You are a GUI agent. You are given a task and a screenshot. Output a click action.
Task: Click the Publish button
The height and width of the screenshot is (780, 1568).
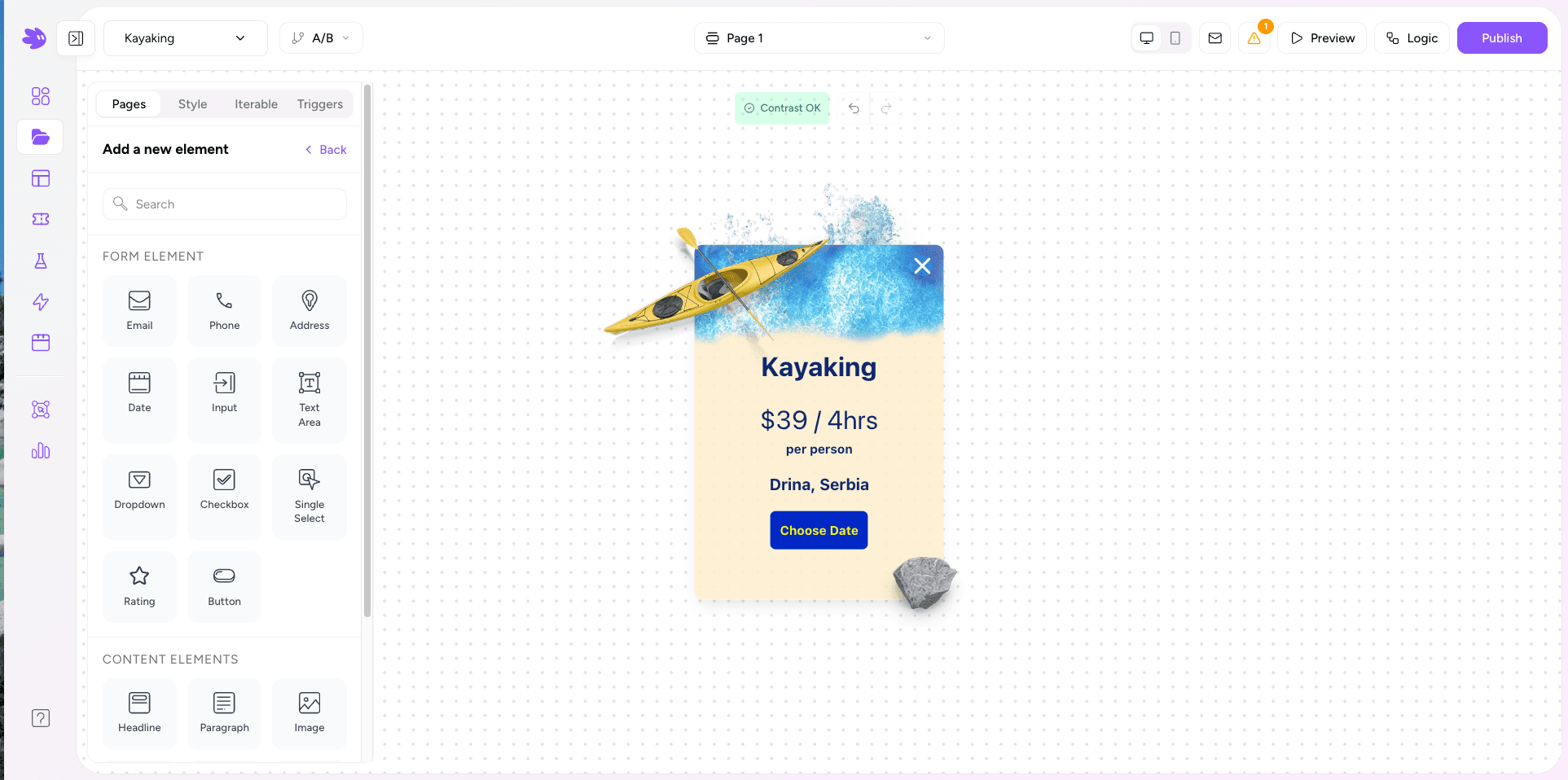[x=1502, y=38]
